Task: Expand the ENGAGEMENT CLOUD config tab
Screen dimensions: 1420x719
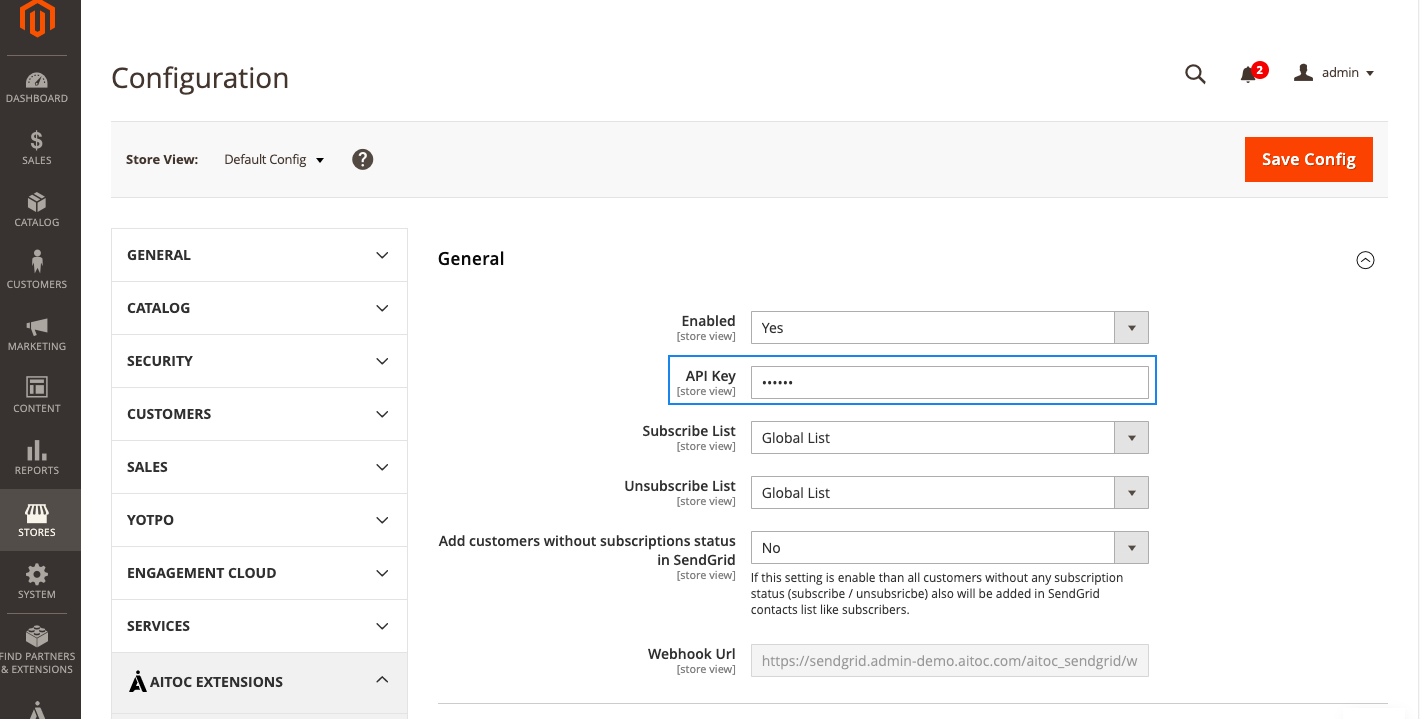Action: pyautogui.click(x=259, y=573)
